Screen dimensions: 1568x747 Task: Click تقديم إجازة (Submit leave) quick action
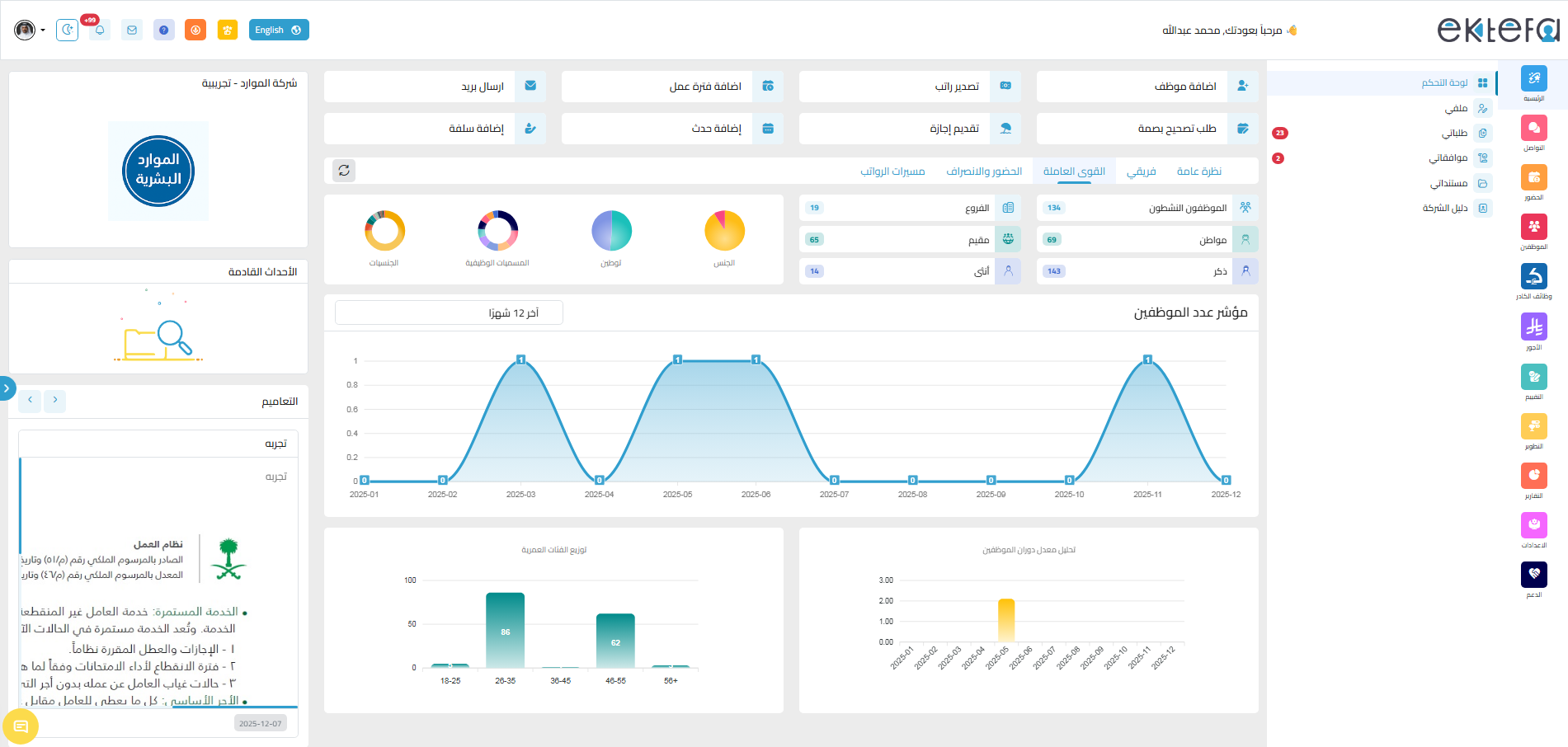pos(910,128)
